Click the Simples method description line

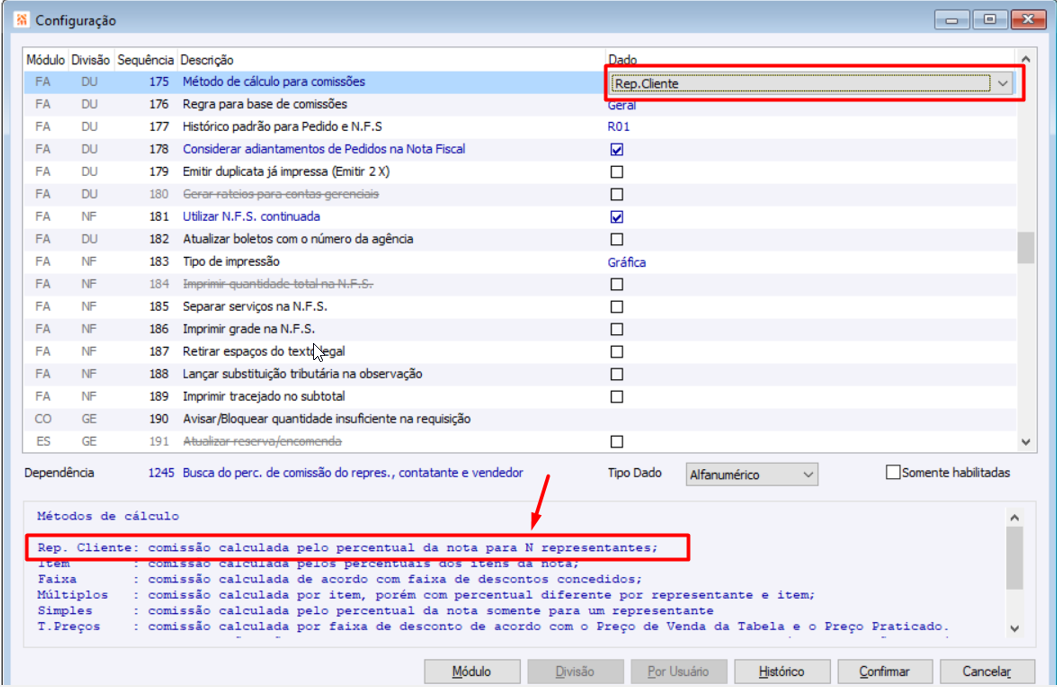pos(375,610)
